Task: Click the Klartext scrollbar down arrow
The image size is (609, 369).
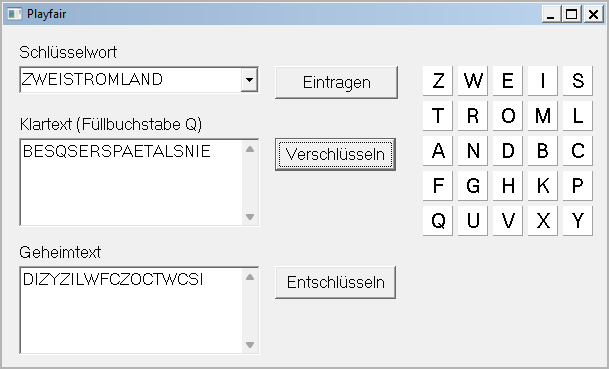Action: [250, 216]
